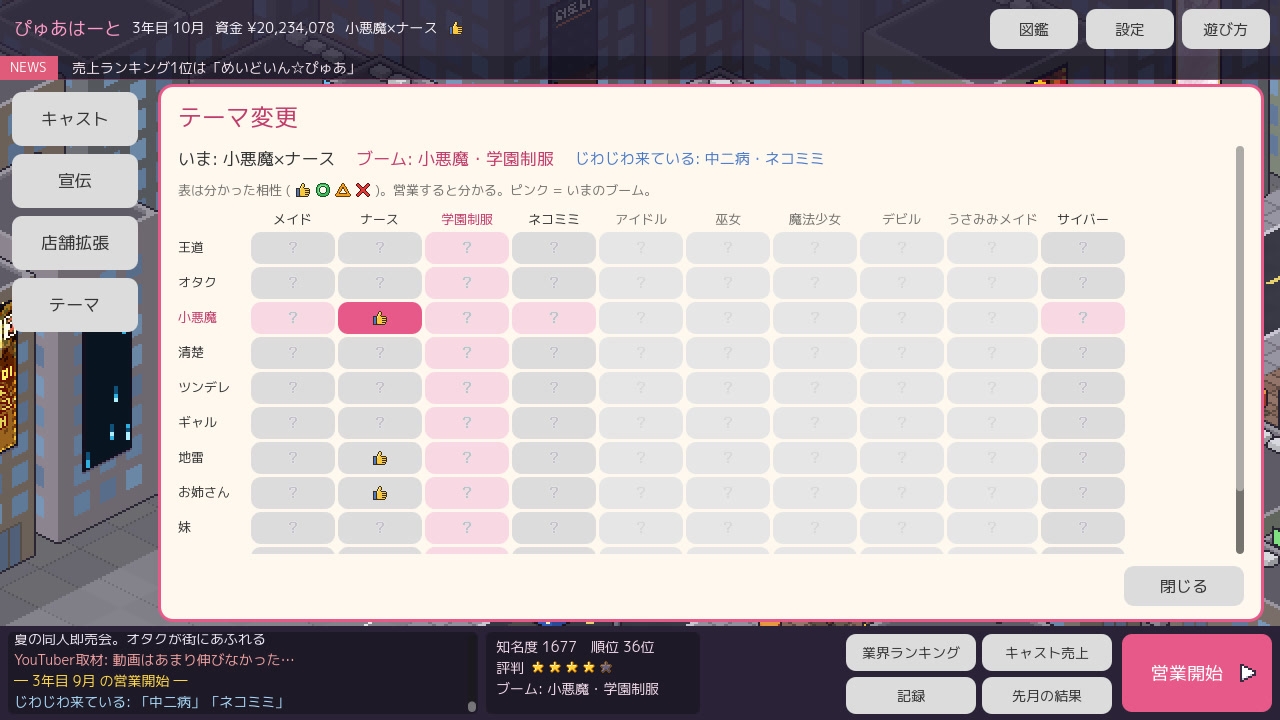Screen dimensions: 1280x720
Task: Select the 地雷 × デビル cell
Action: click(902, 458)
